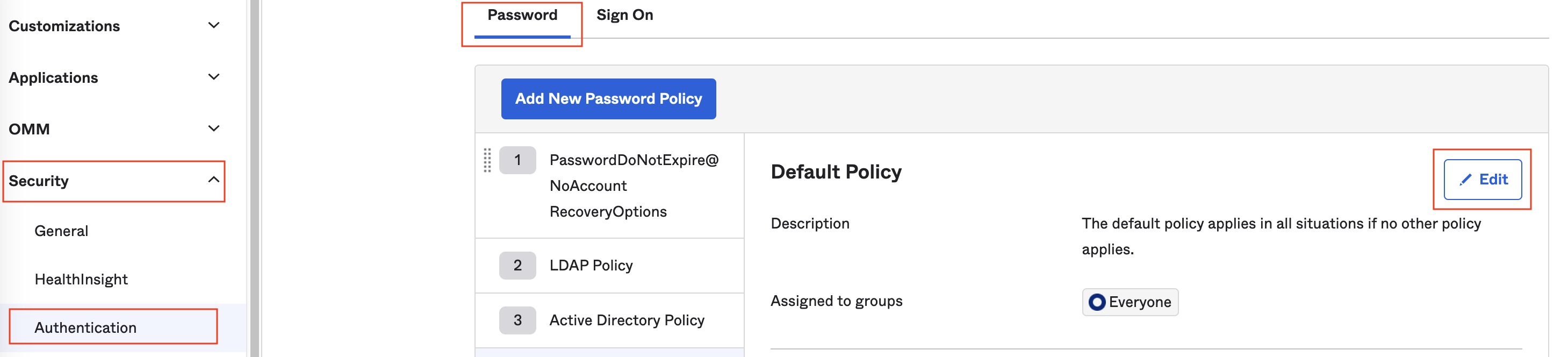Expand the Customizations menu chevron
Screen dimensions: 1568x357
(x=214, y=26)
